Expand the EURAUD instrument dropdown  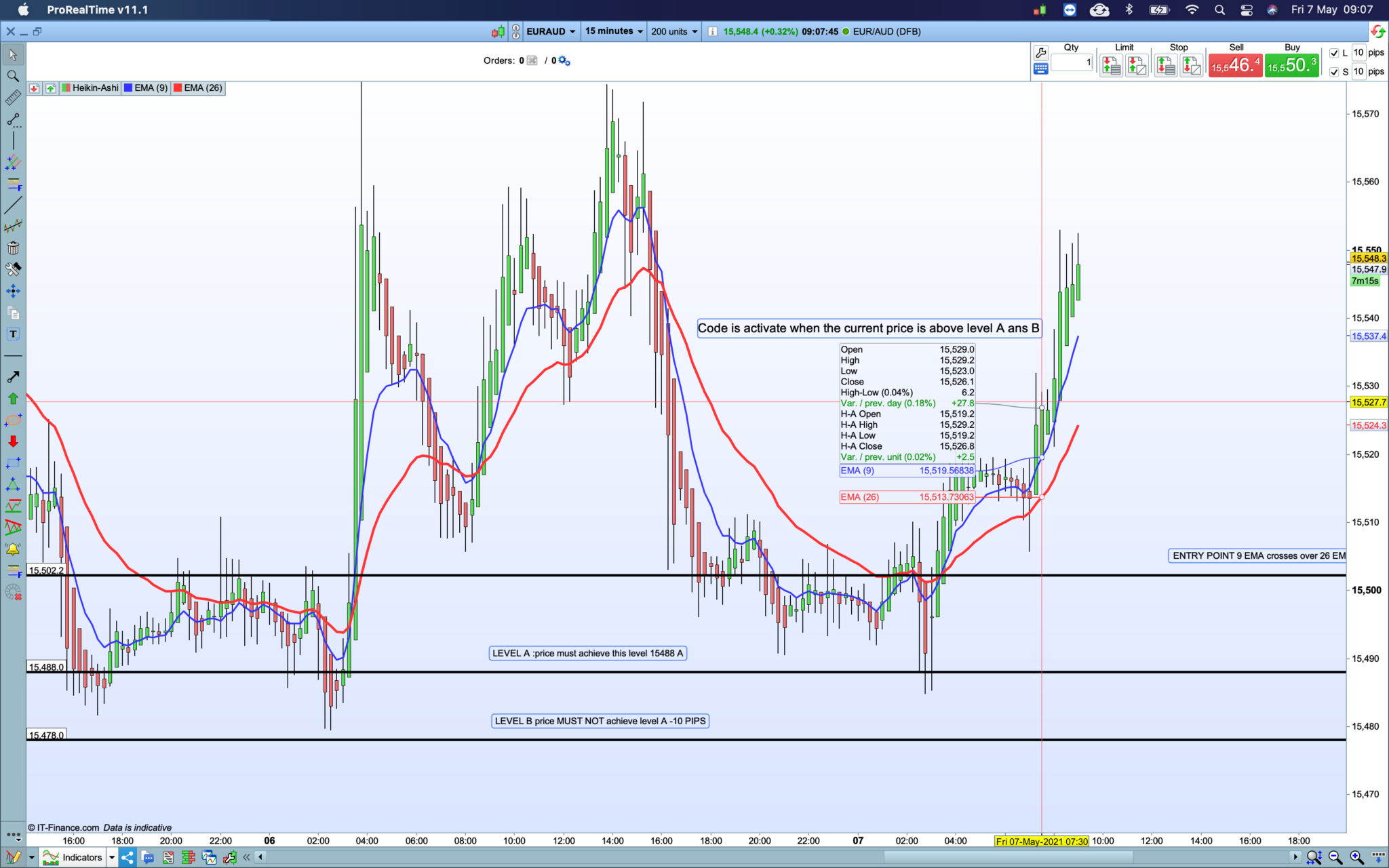[x=551, y=31]
